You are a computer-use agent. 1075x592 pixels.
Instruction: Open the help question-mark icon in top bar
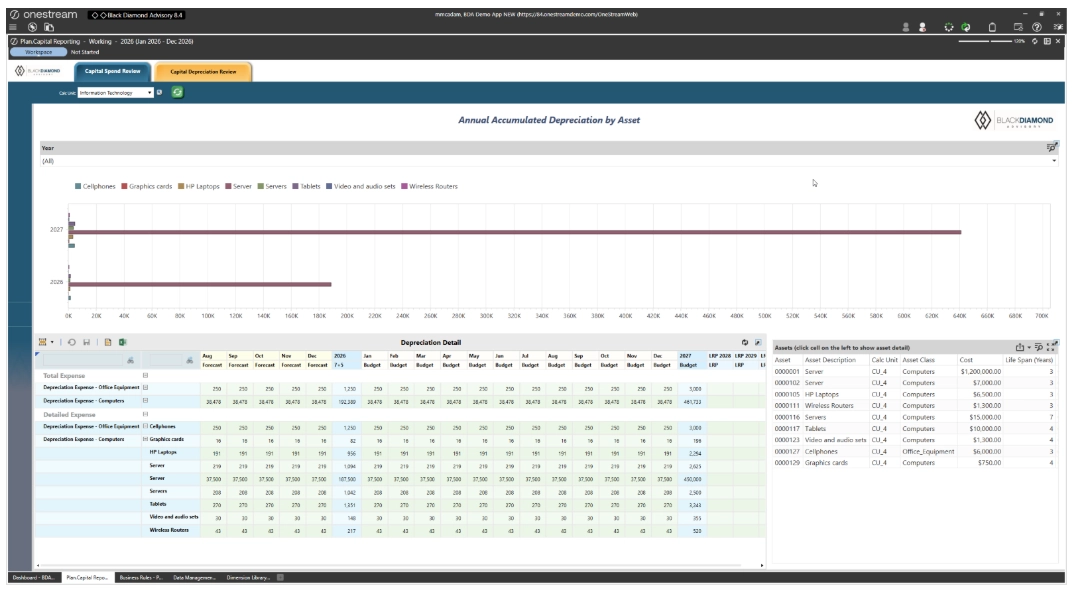point(1037,27)
